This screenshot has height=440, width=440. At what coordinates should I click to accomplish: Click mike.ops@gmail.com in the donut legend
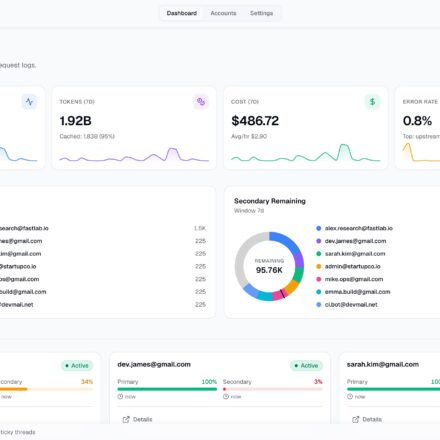point(354,279)
